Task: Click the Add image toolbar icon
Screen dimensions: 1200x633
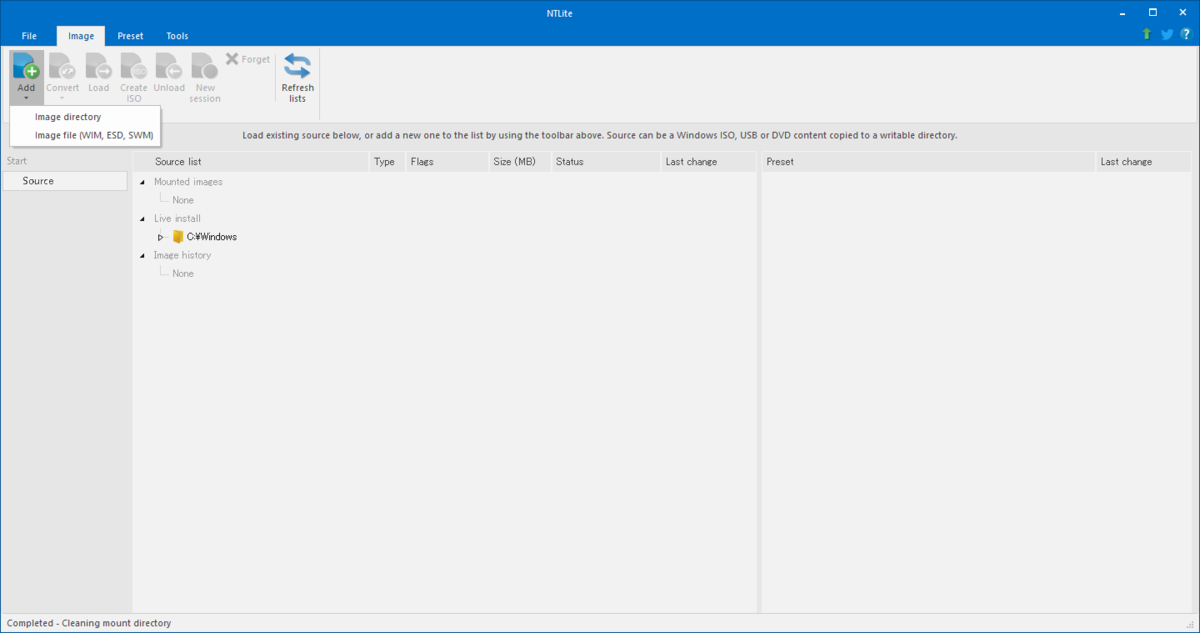Action: [26, 66]
